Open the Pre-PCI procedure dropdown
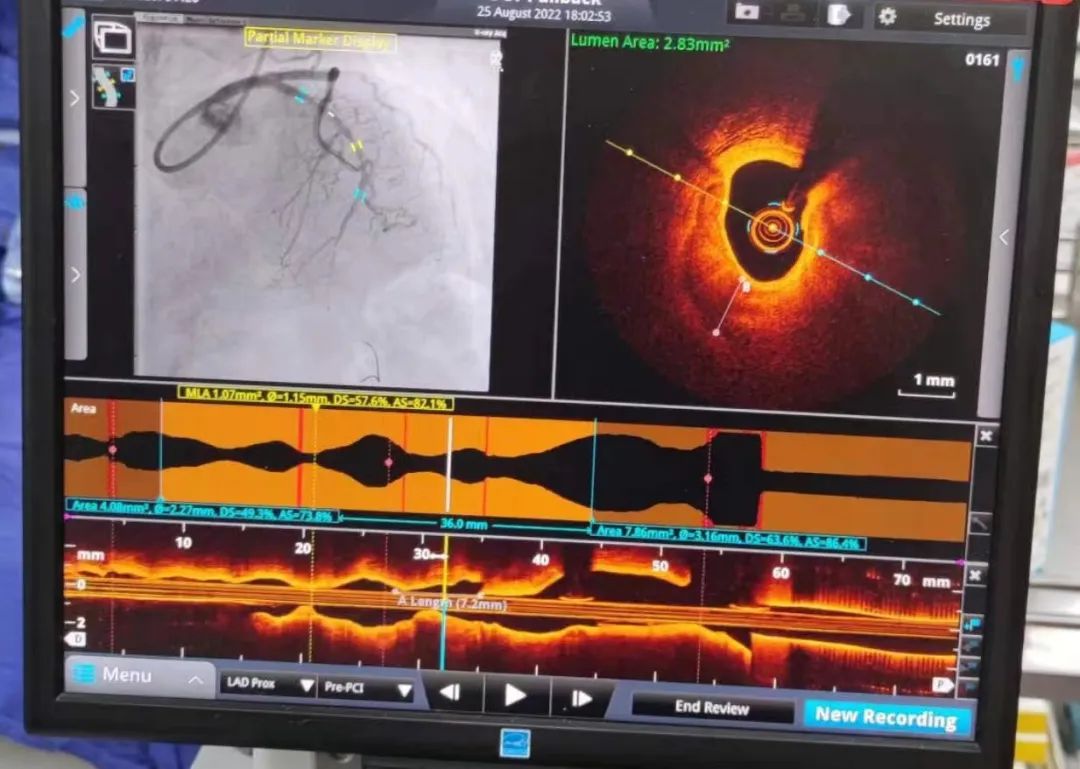The image size is (1080, 769). coord(366,689)
